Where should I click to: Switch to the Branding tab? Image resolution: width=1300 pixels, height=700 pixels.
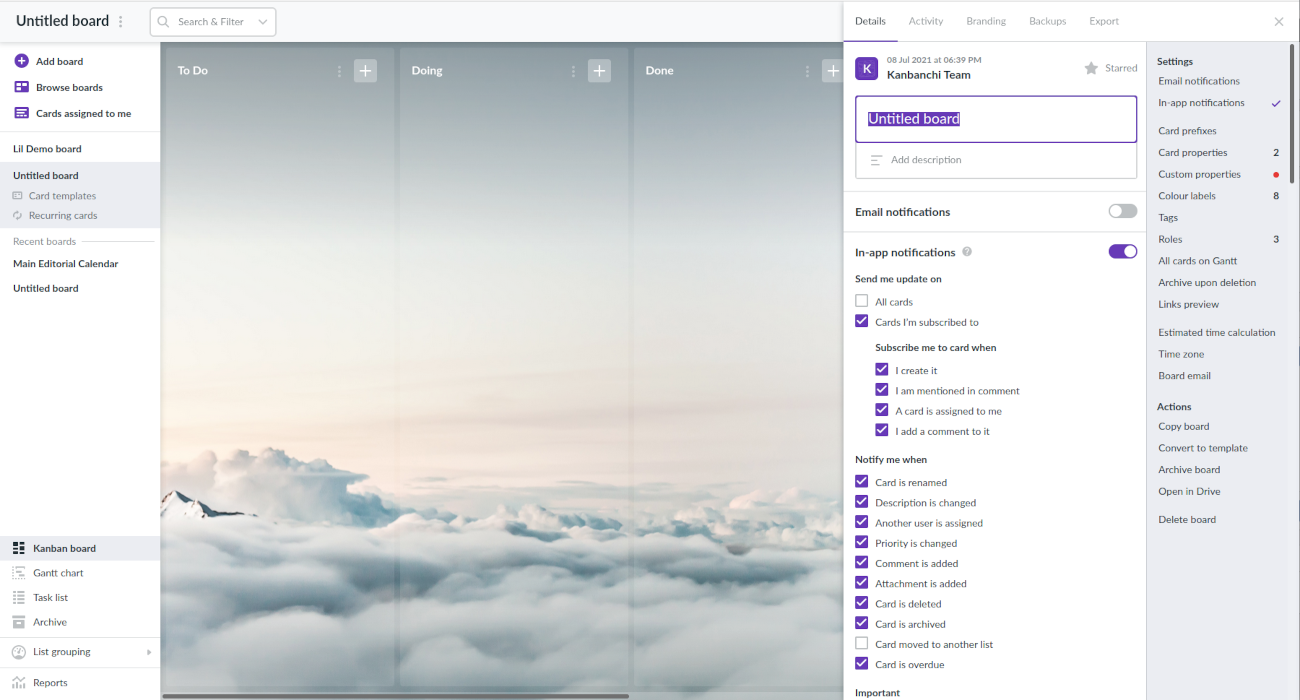pos(986,21)
